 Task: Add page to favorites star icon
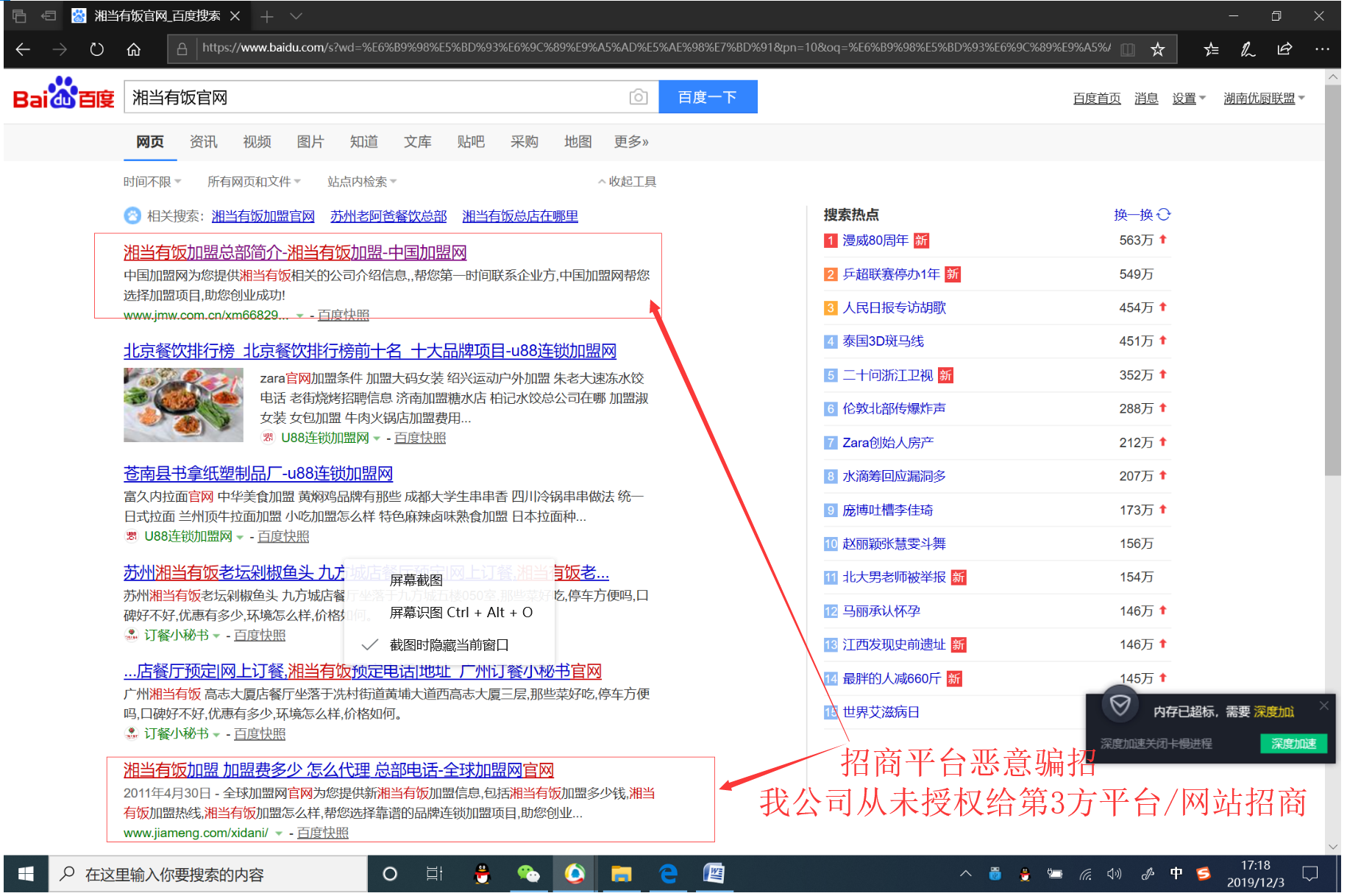pyautogui.click(x=1157, y=49)
